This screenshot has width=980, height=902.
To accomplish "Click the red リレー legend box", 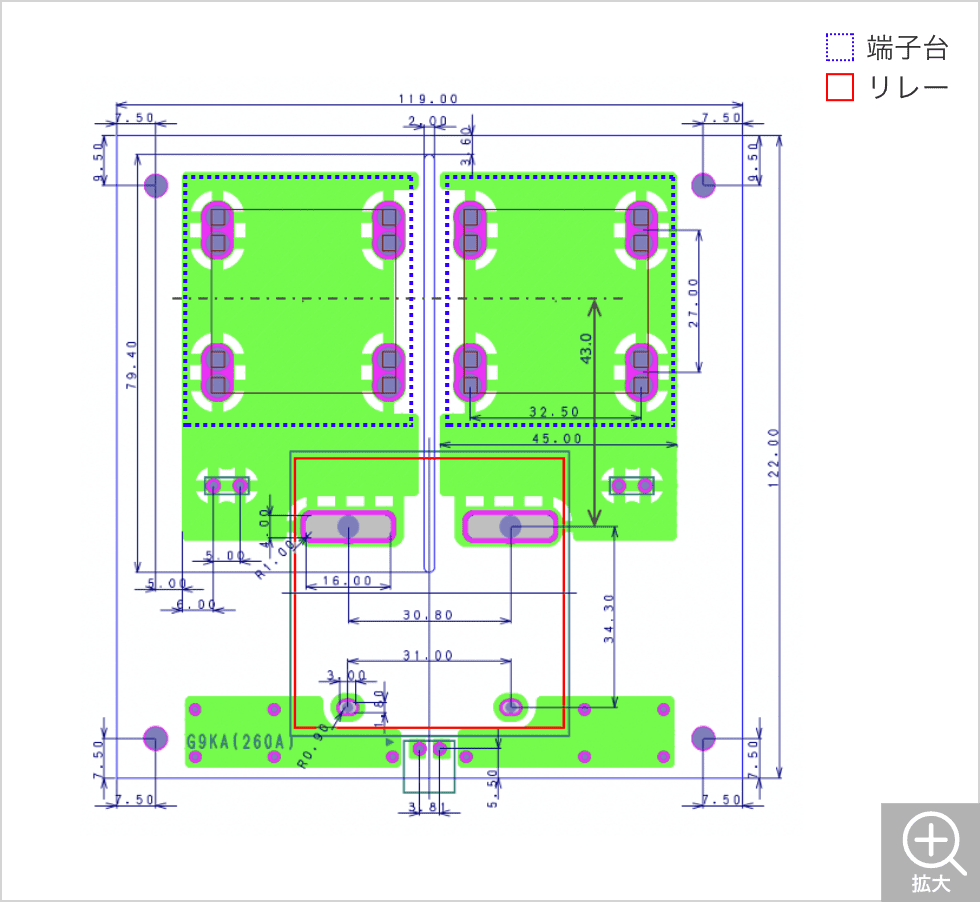I will [x=840, y=88].
